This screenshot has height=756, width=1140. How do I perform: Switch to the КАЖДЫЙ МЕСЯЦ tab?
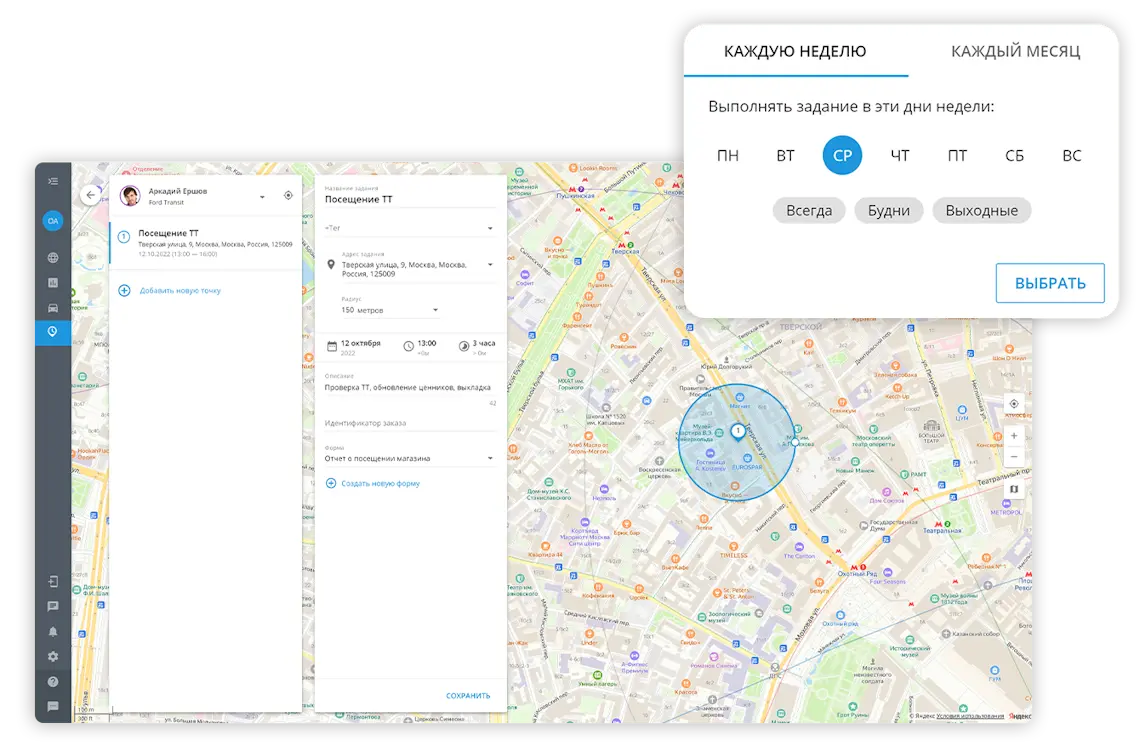coord(1015,52)
